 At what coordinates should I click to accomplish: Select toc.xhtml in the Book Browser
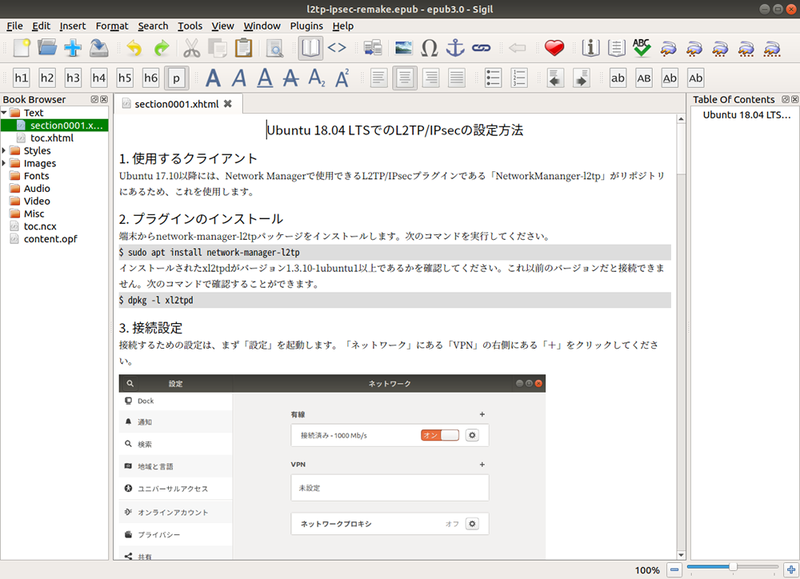click(x=50, y=138)
